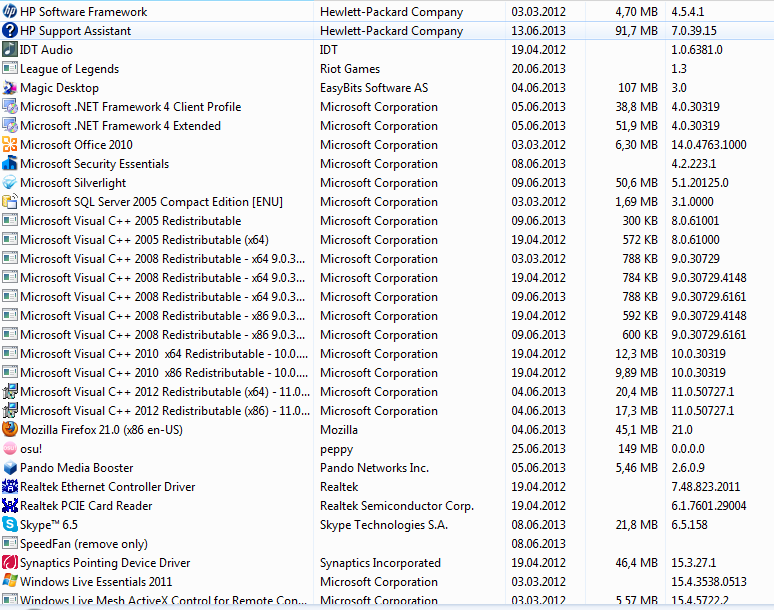Click size 12,3 MB
The height and width of the screenshot is (610, 774).
click(636, 354)
